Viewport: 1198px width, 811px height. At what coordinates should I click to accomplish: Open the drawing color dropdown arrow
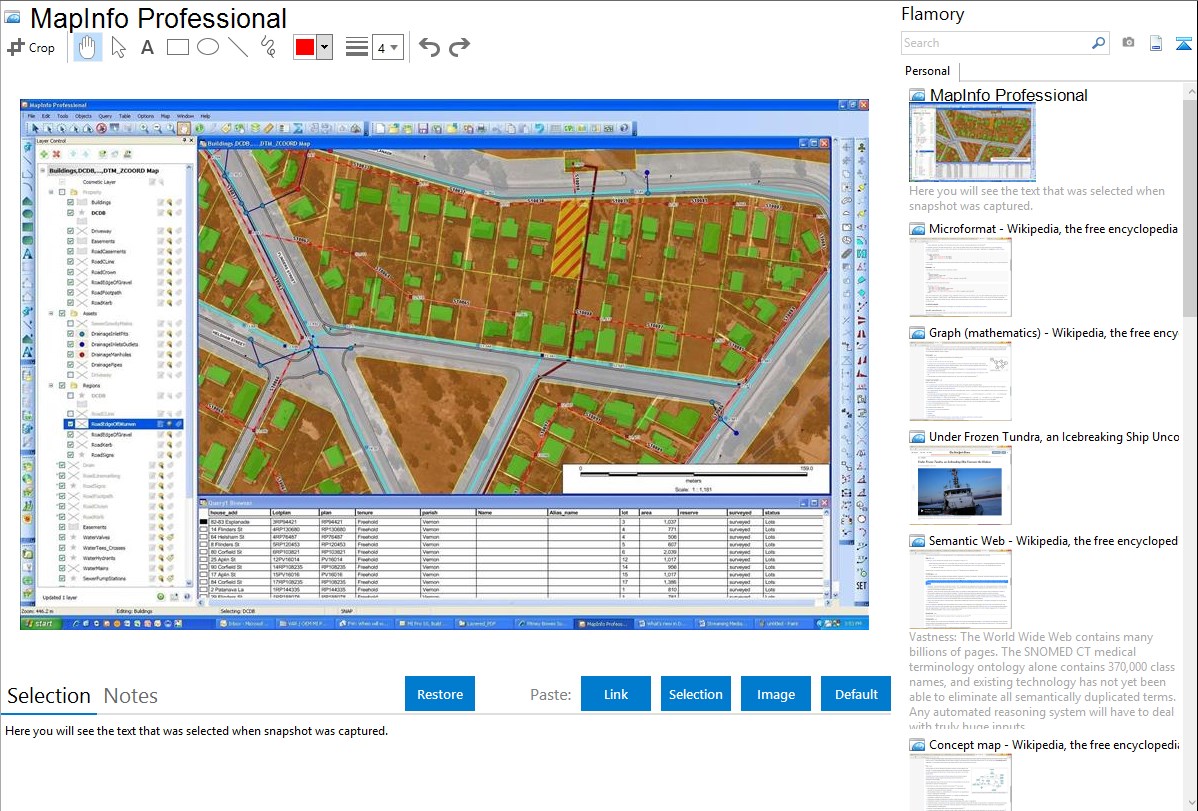click(324, 47)
